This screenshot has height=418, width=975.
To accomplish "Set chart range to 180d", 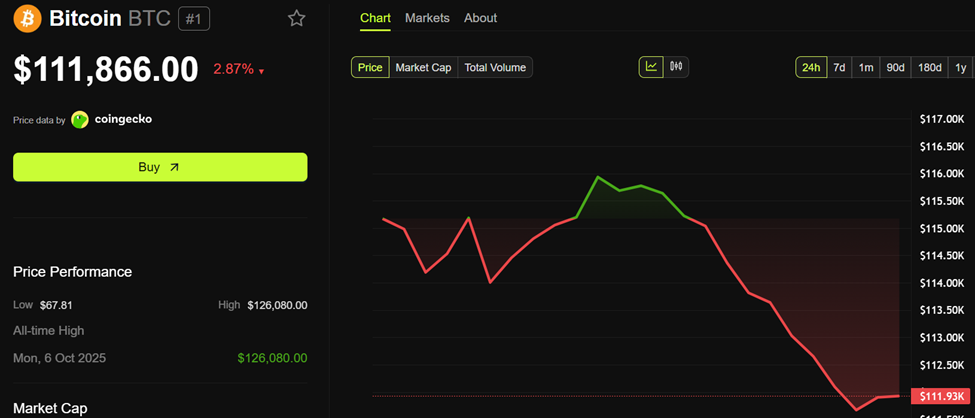I will click(x=930, y=67).
